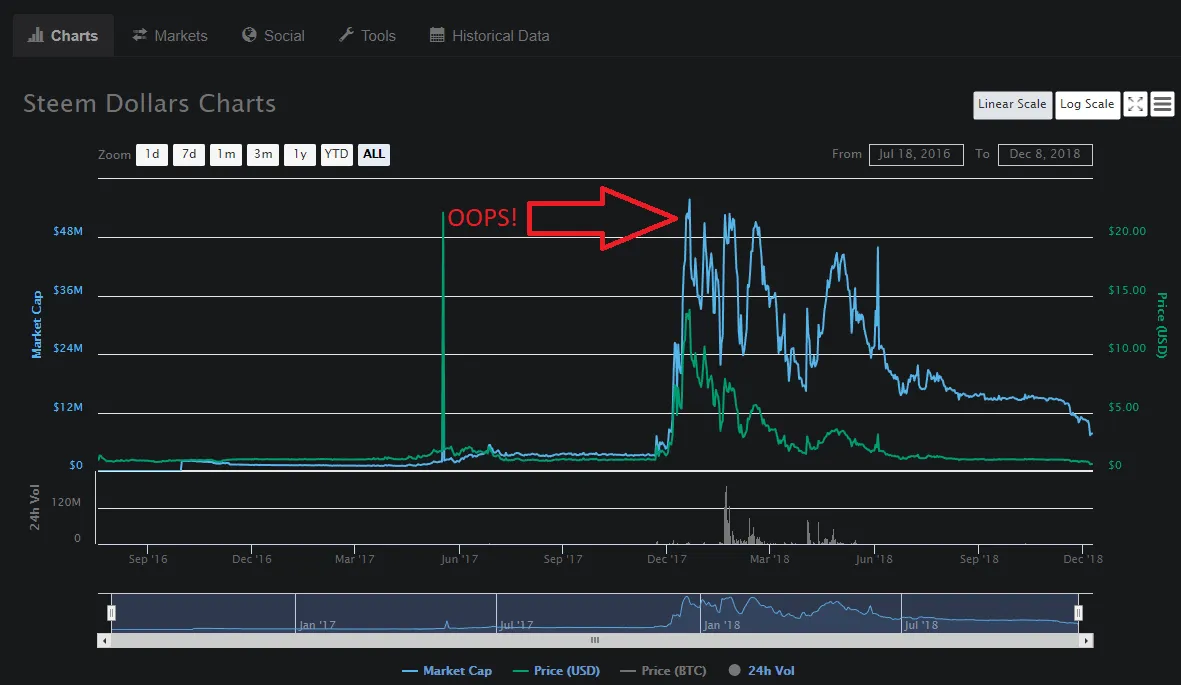The image size is (1181, 685).
Task: Click the navigator scrollbar right arrow
Action: [1086, 641]
